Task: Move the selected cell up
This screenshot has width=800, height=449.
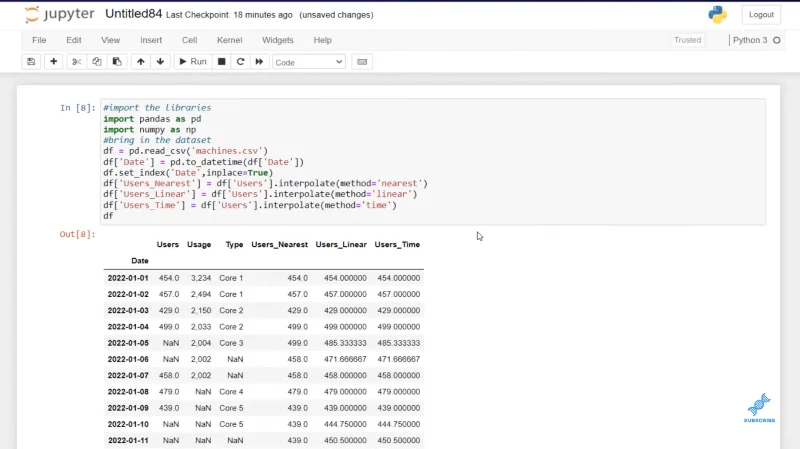Action: coord(141,62)
